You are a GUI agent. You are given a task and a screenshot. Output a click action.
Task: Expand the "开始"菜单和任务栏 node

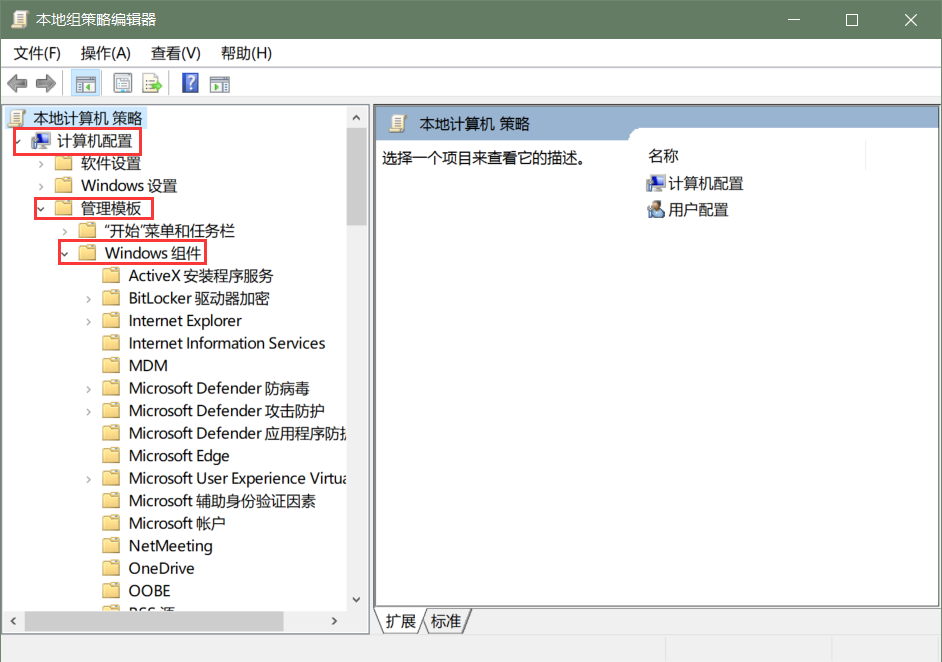coord(65,231)
